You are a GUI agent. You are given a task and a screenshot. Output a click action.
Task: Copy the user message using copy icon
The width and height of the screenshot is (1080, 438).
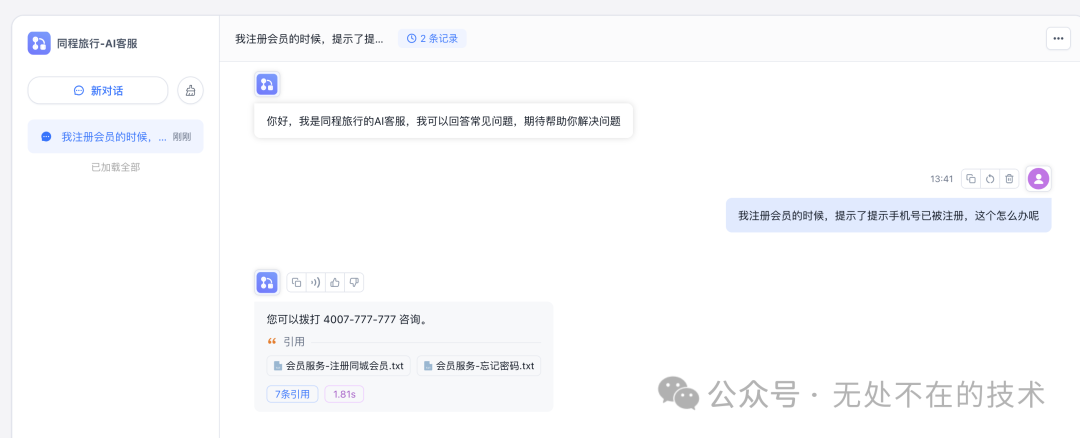coord(971,178)
